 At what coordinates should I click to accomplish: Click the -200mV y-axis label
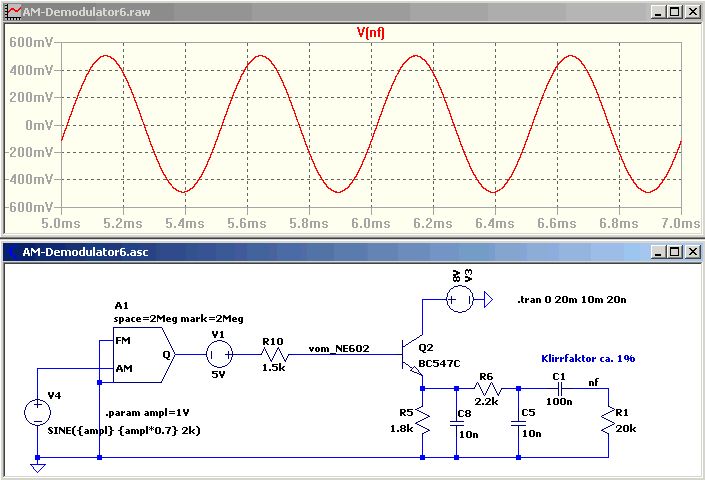[29, 152]
